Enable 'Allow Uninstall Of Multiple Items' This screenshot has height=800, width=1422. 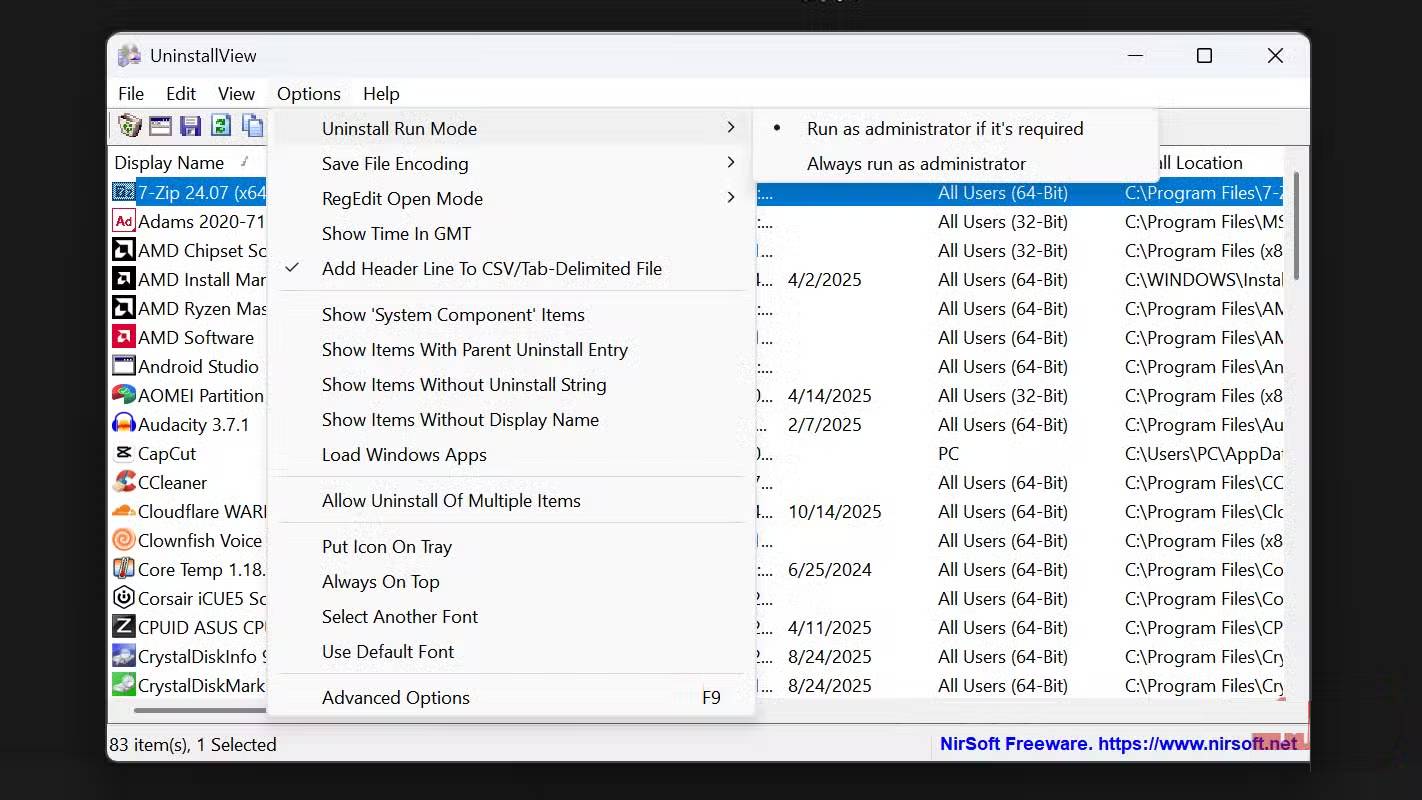[451, 500]
